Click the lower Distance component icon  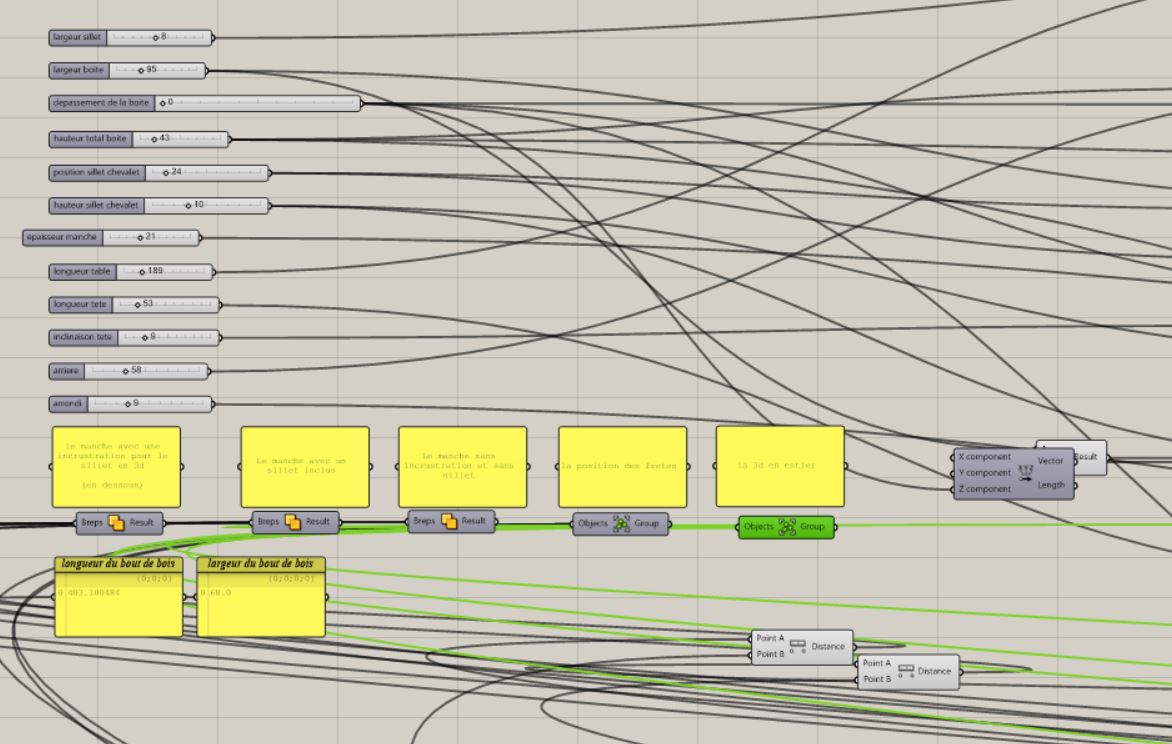904,671
